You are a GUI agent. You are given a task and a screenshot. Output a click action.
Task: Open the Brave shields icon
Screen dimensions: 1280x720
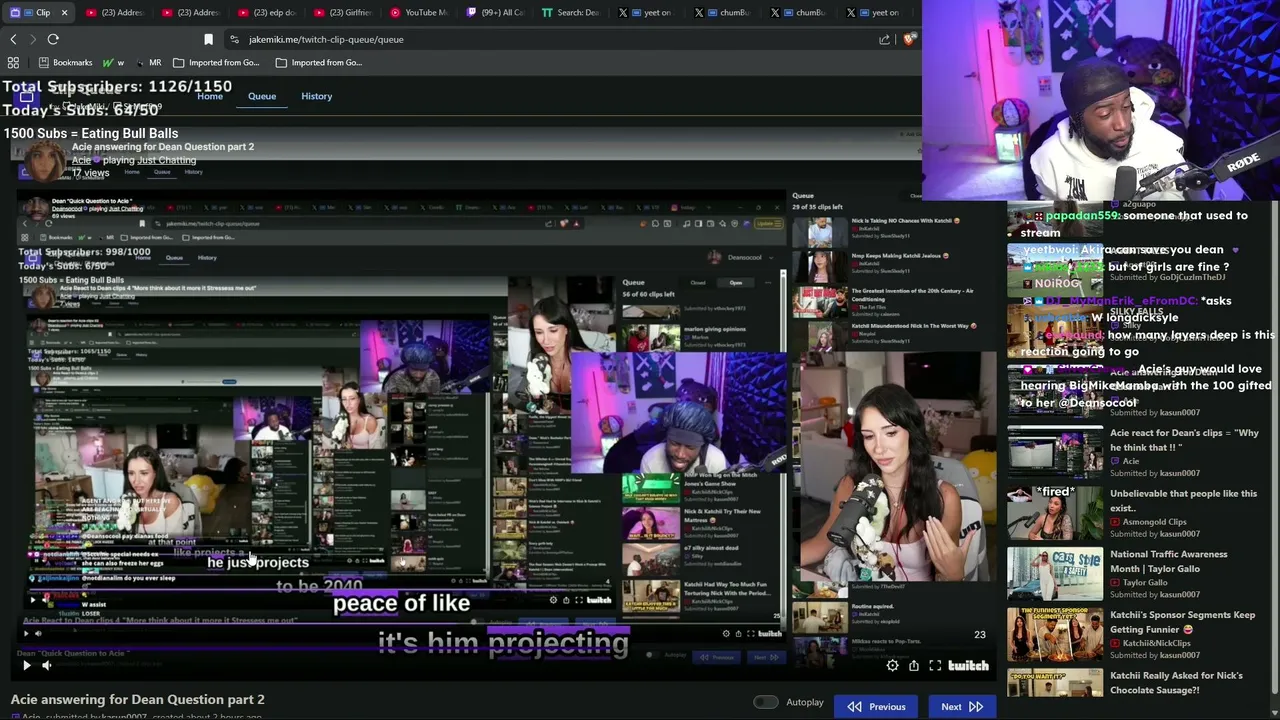point(909,39)
